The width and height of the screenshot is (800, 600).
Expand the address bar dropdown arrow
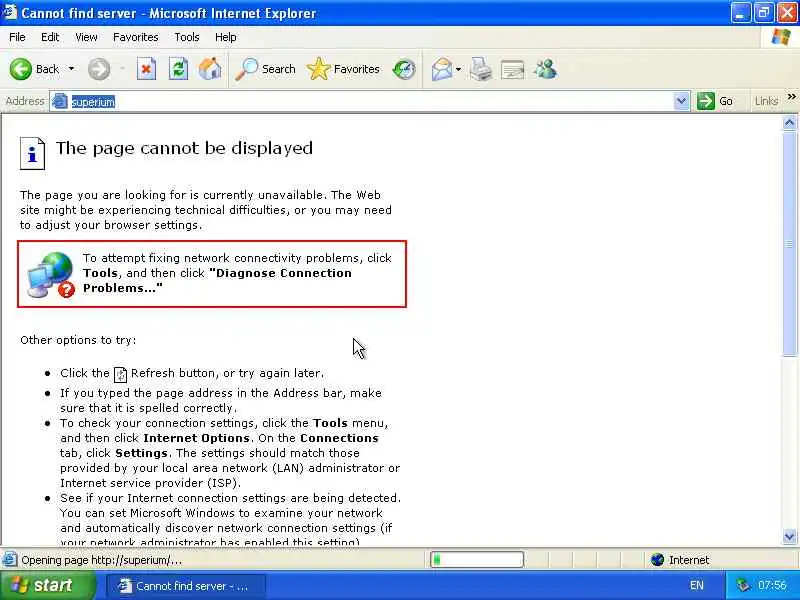[681, 101]
